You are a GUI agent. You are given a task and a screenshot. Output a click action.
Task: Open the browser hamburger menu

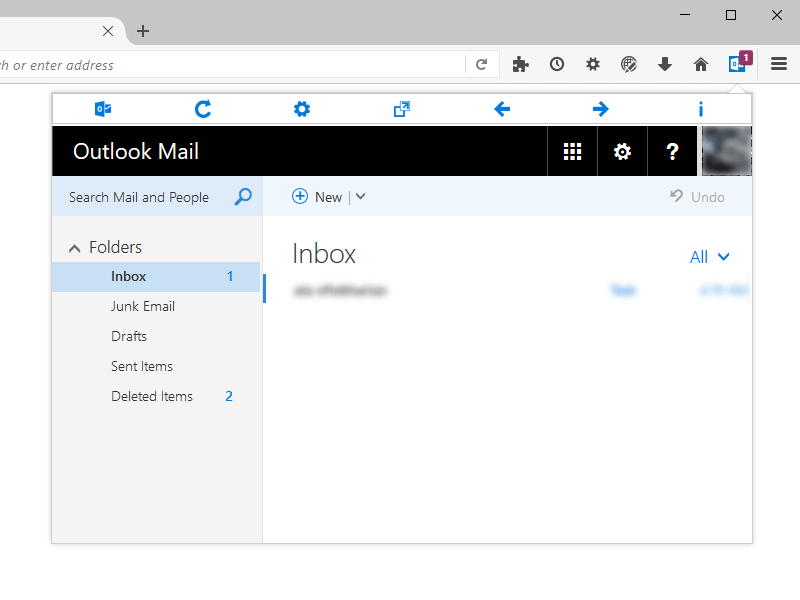pos(779,64)
